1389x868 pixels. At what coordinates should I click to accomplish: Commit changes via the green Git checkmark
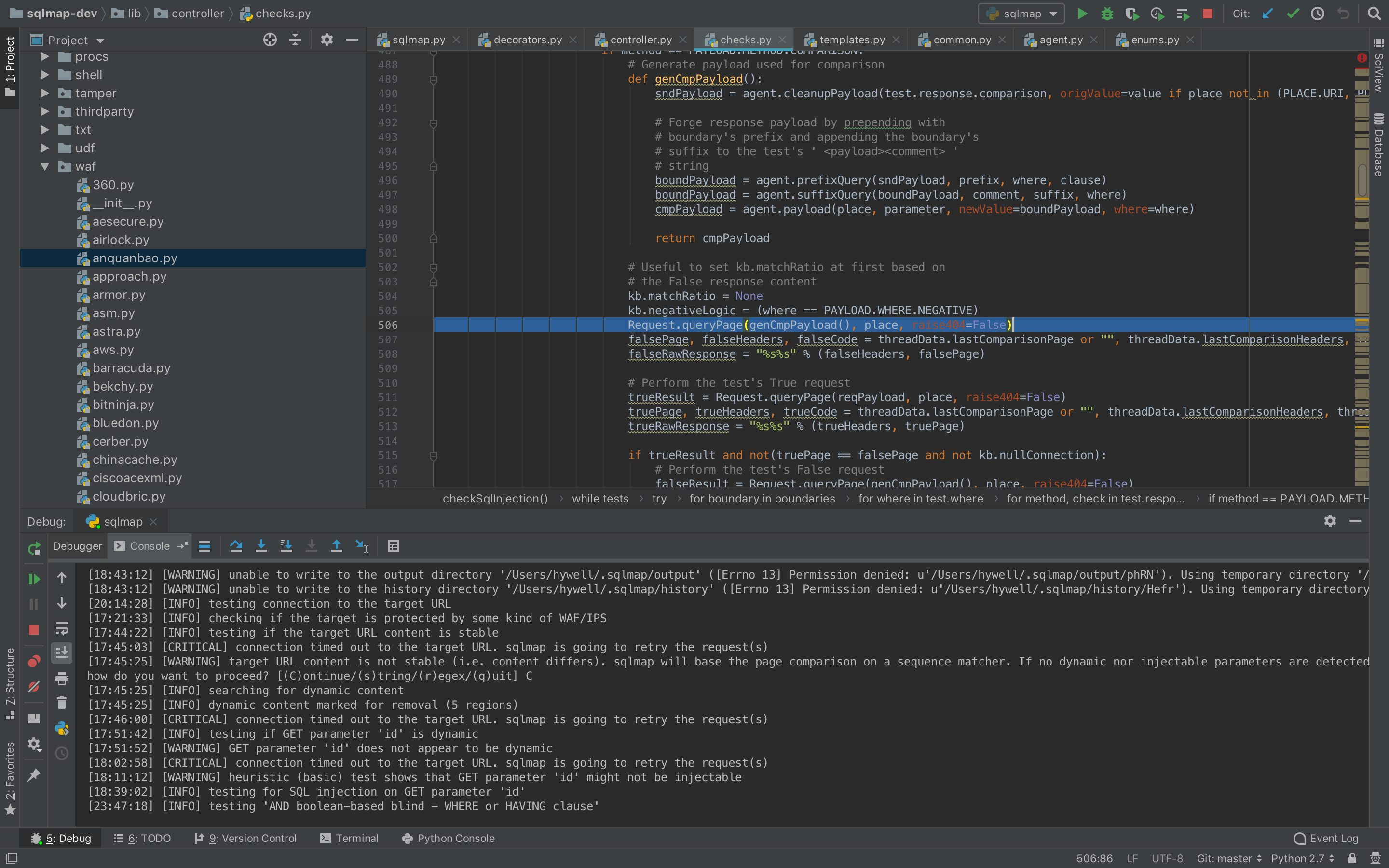(x=1293, y=13)
